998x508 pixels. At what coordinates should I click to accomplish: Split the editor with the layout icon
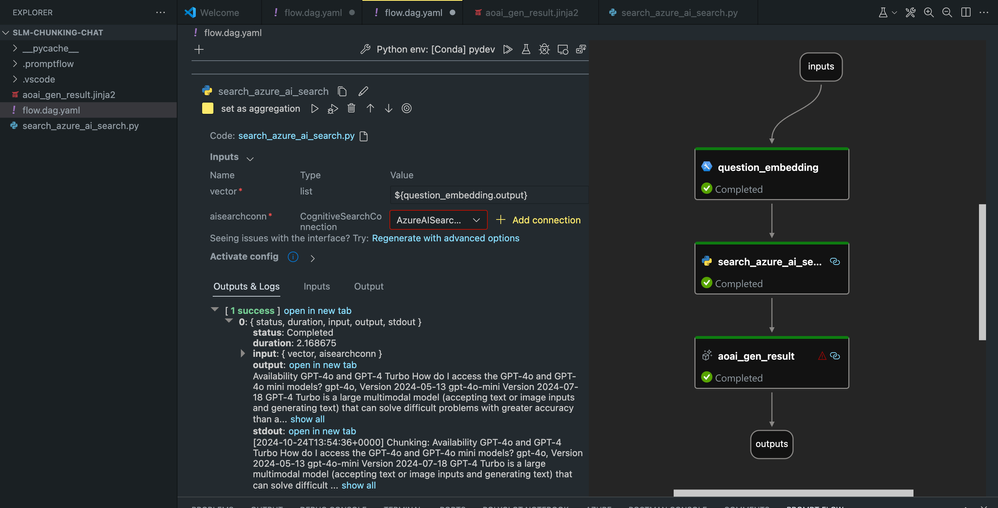[x=966, y=12]
